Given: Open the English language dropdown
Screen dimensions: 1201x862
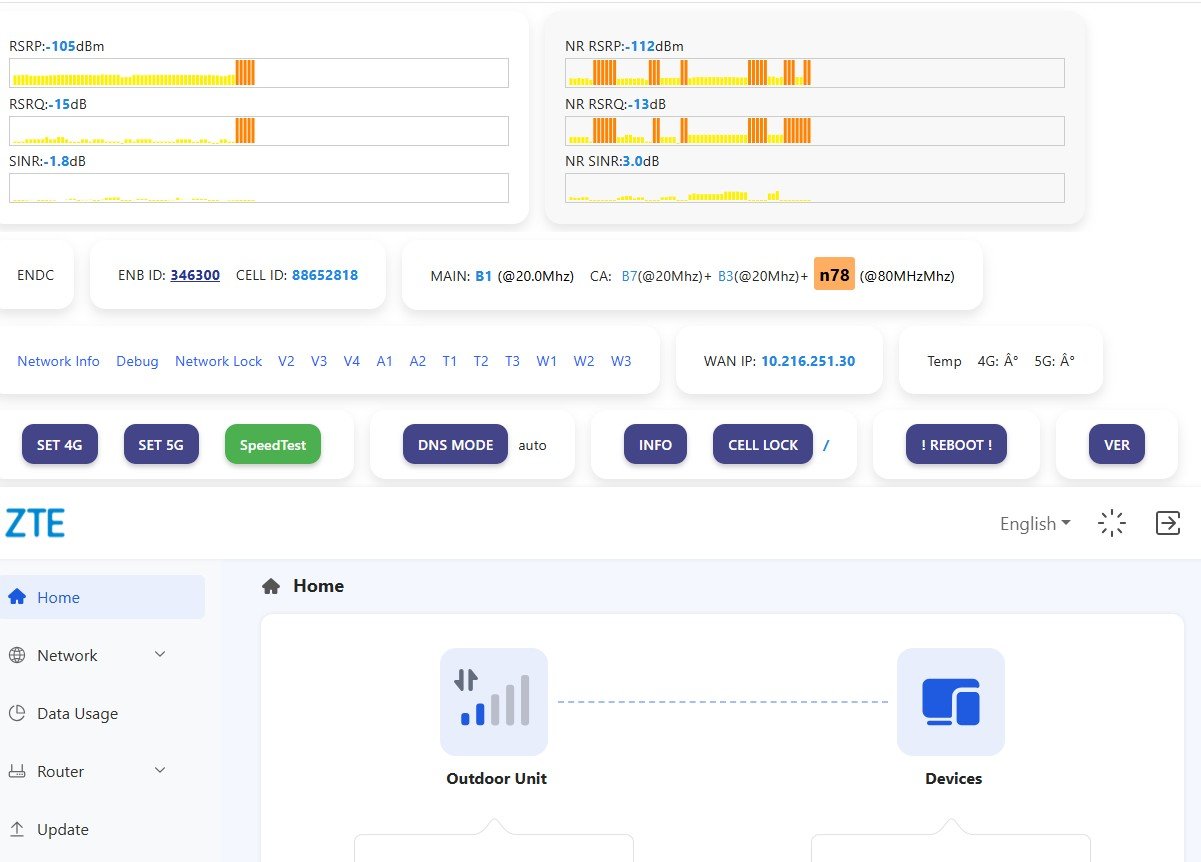Looking at the screenshot, I should point(1034,524).
